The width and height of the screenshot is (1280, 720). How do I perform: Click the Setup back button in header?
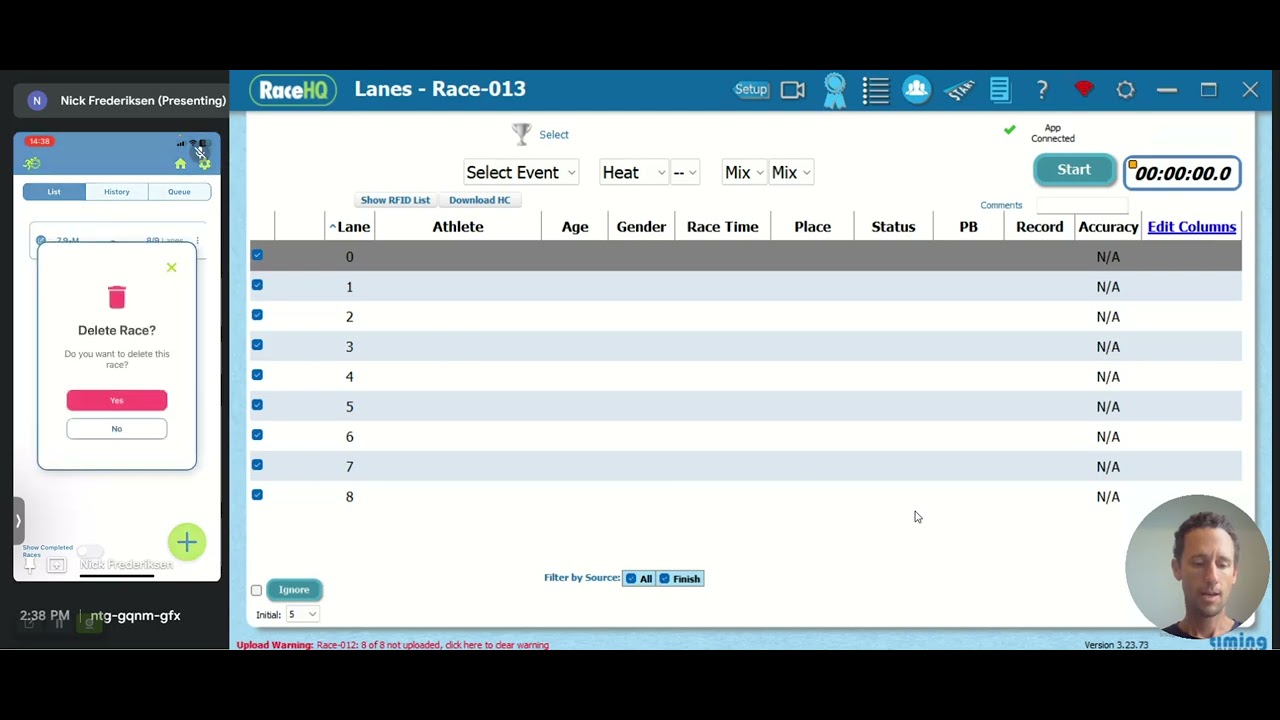[x=751, y=89]
